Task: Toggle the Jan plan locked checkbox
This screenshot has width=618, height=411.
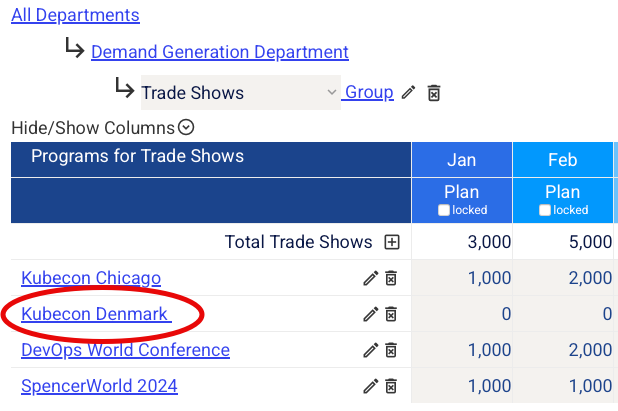Action: 444,210
